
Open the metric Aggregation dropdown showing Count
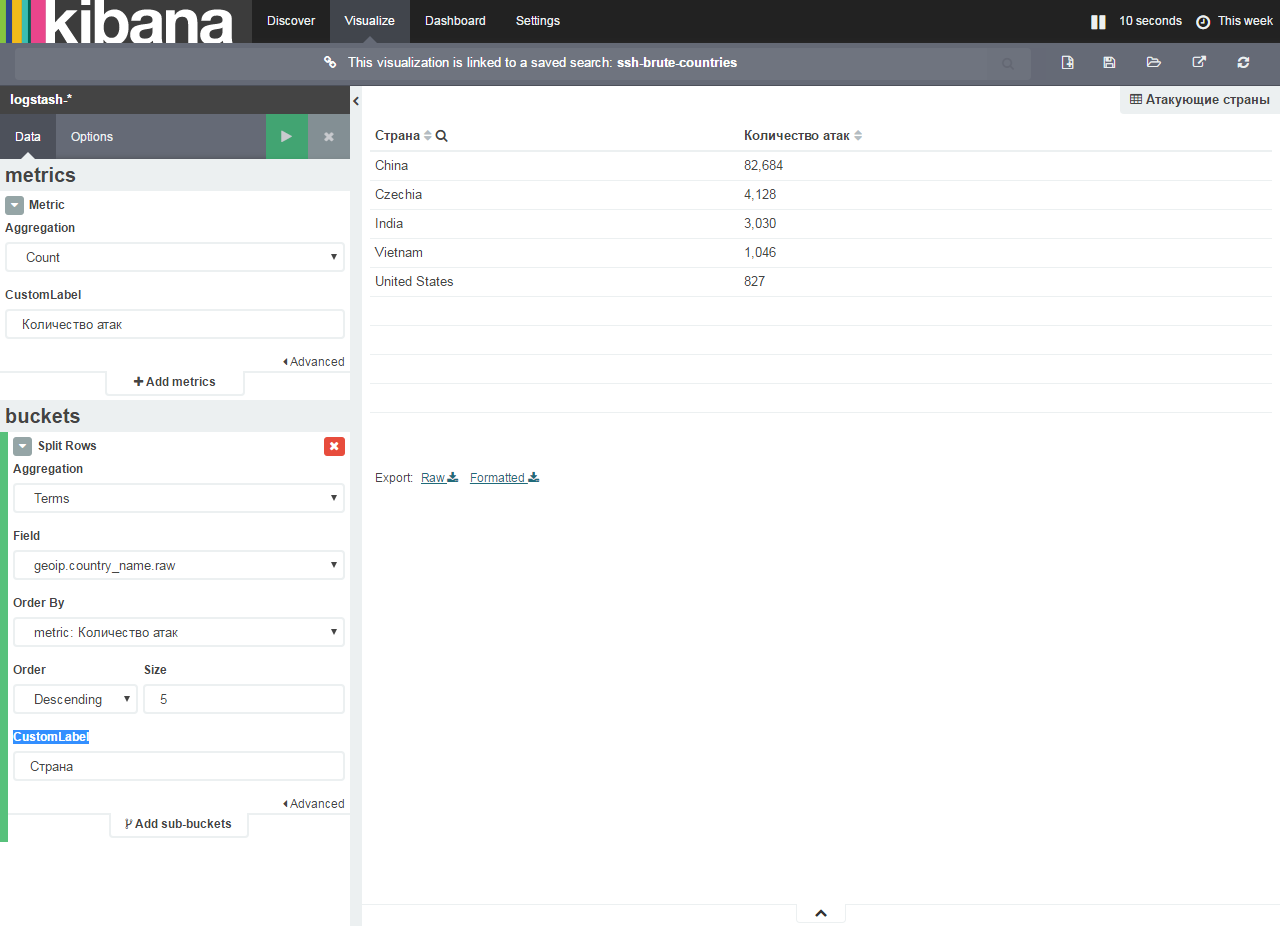coord(175,257)
